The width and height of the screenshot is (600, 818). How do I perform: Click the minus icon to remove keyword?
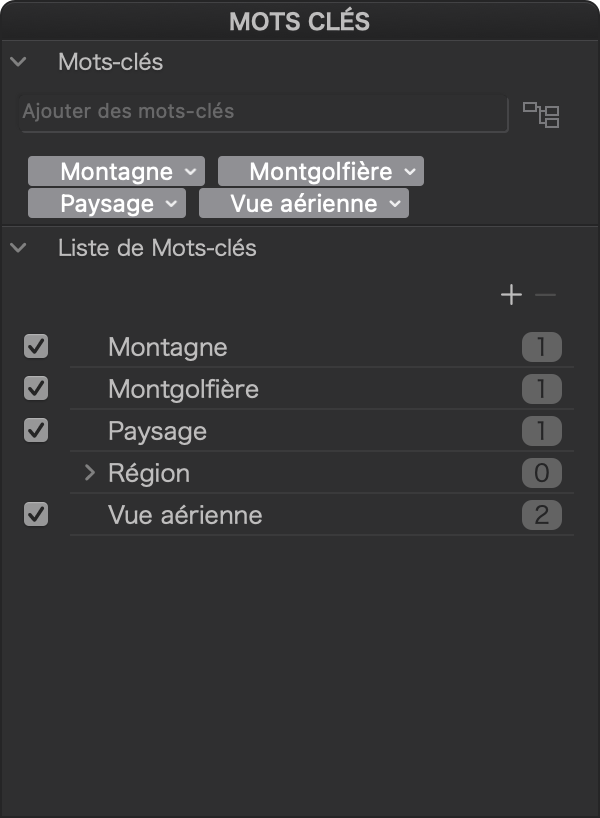(x=546, y=295)
